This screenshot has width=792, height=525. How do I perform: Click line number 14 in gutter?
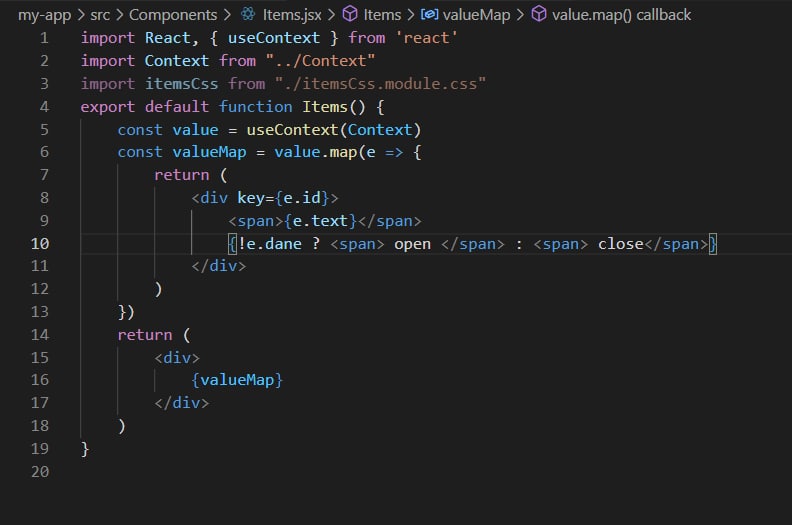pyautogui.click(x=40, y=335)
